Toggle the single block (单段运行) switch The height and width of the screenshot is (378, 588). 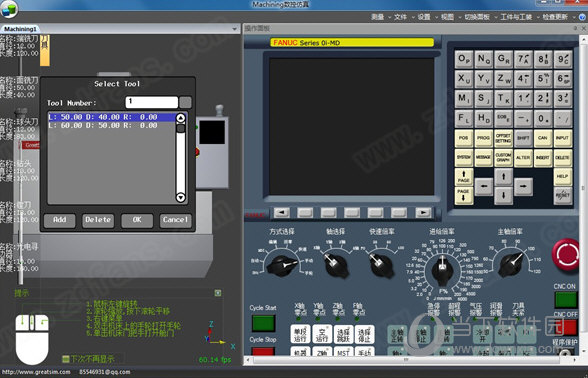pos(300,334)
